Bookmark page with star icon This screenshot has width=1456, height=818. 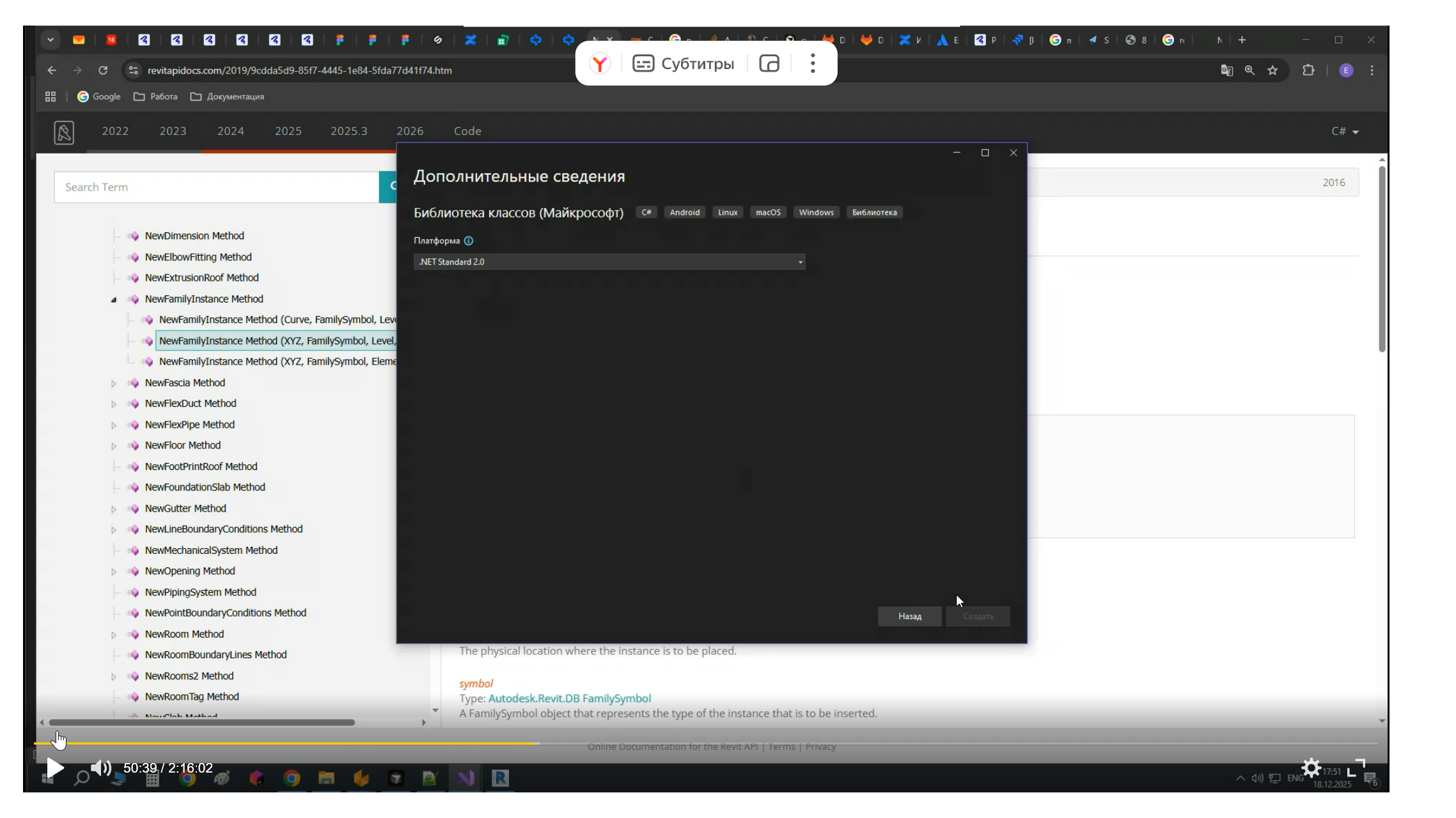(x=1272, y=70)
